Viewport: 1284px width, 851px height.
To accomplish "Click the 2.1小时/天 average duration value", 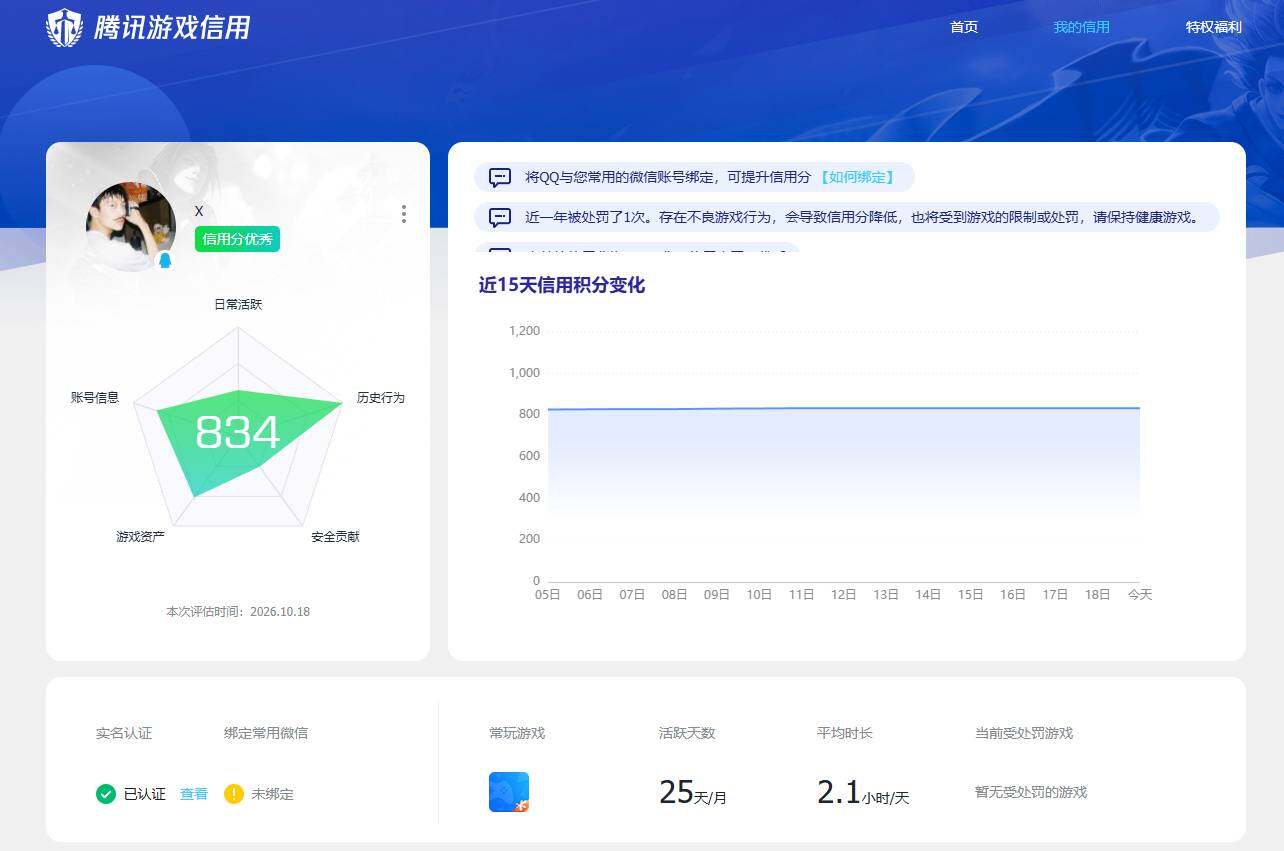I will tap(863, 792).
